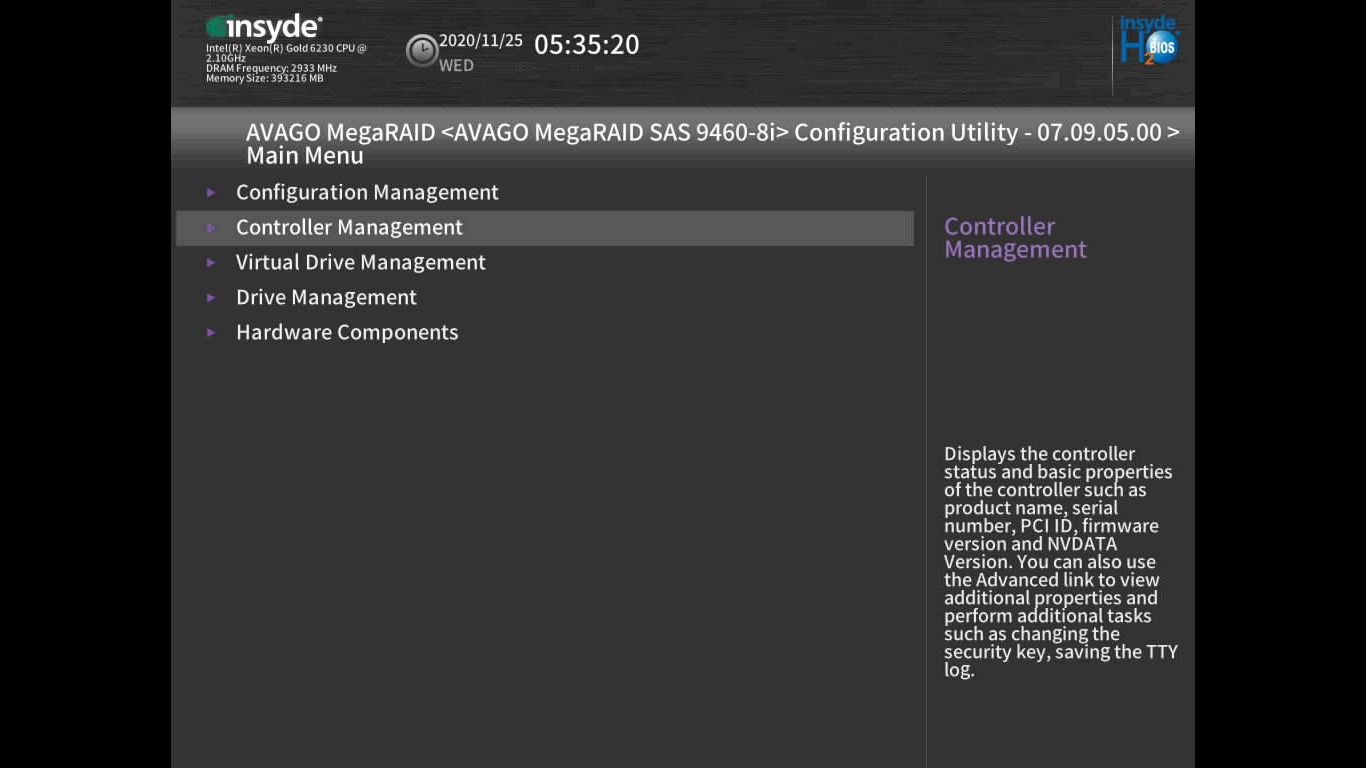1366x768 pixels.
Task: Select Virtual Drive Management
Action: [360, 262]
